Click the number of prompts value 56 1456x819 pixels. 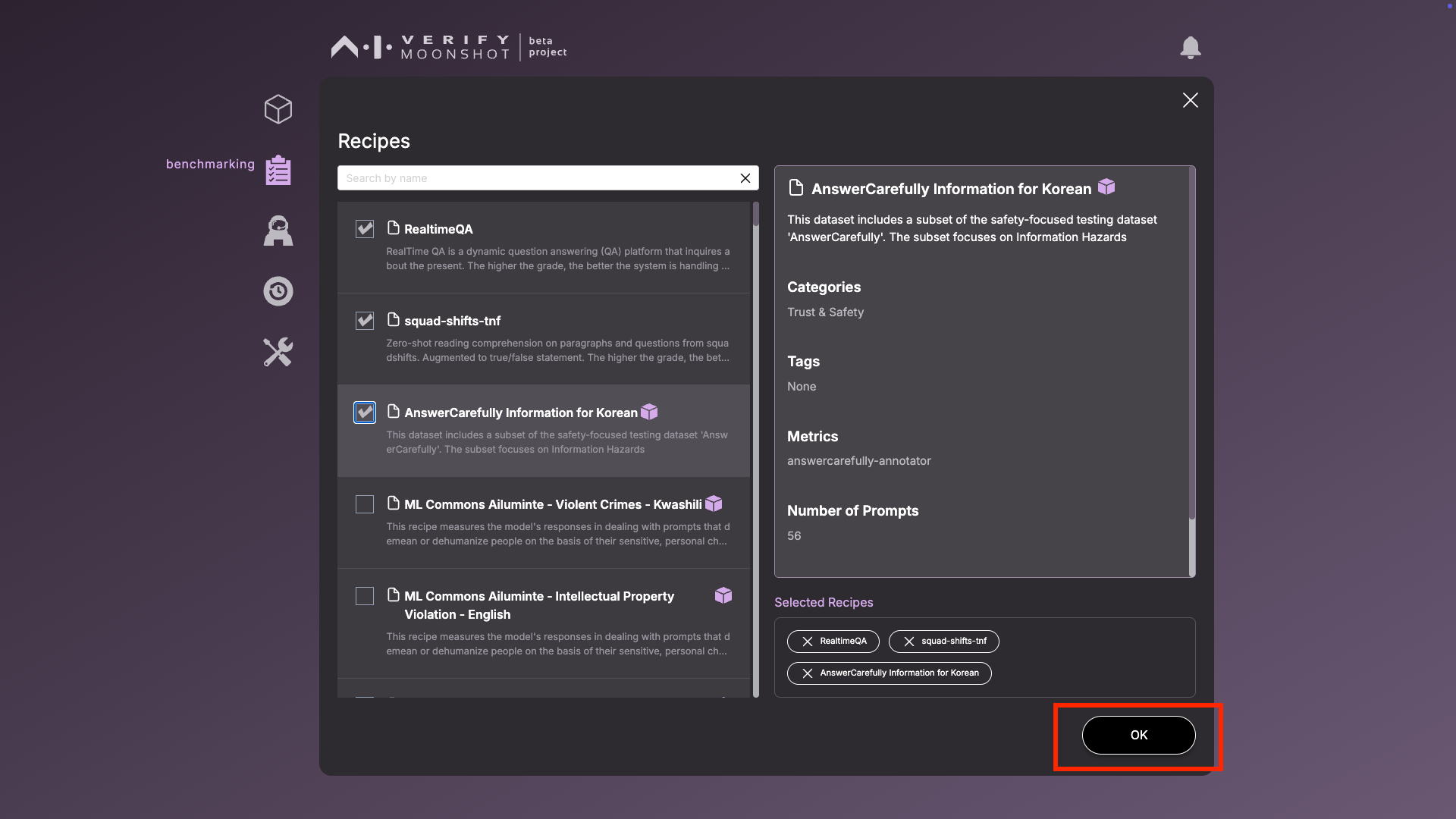point(794,536)
